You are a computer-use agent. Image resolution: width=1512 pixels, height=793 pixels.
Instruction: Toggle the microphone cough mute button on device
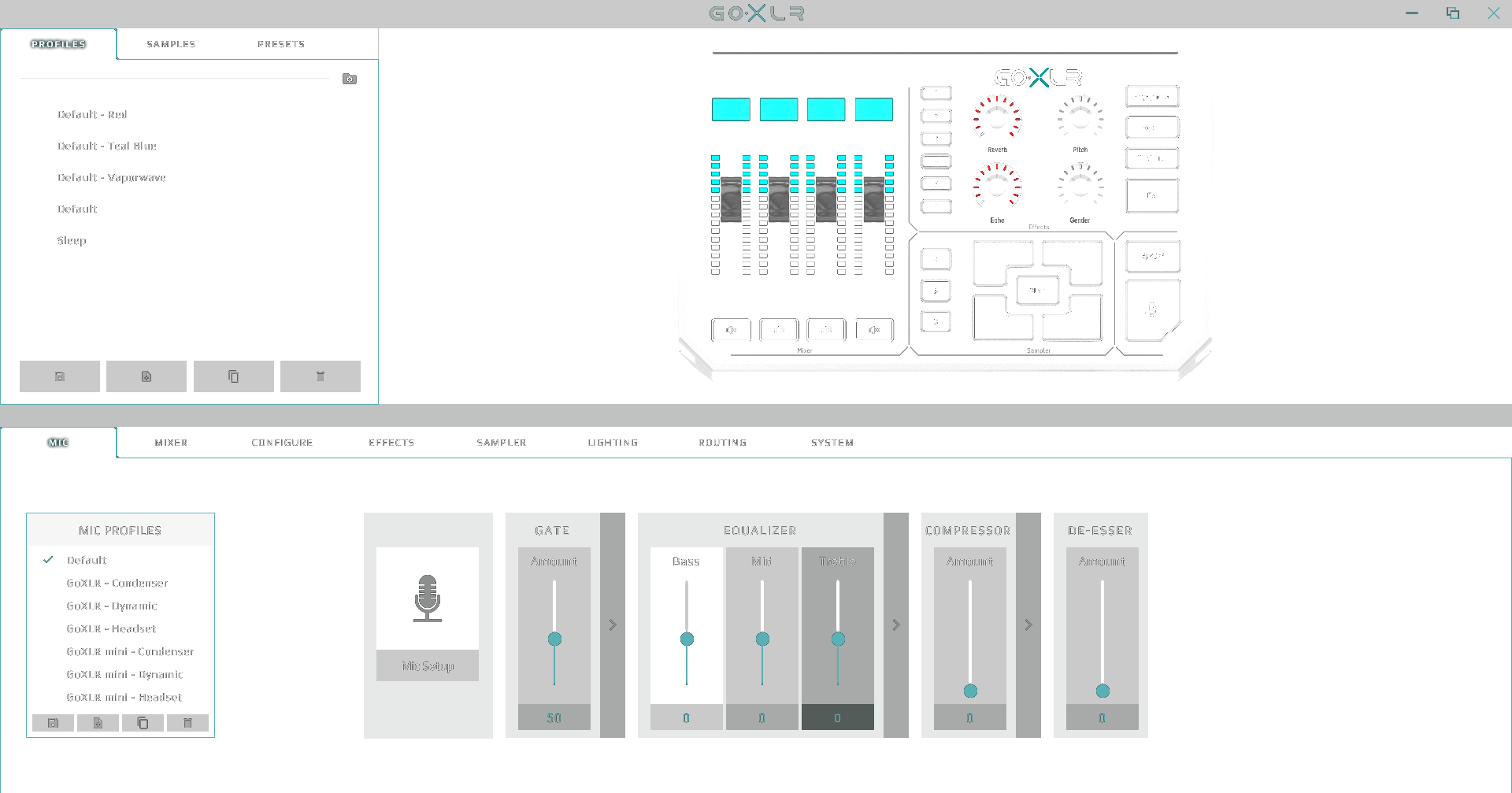coord(1152,309)
